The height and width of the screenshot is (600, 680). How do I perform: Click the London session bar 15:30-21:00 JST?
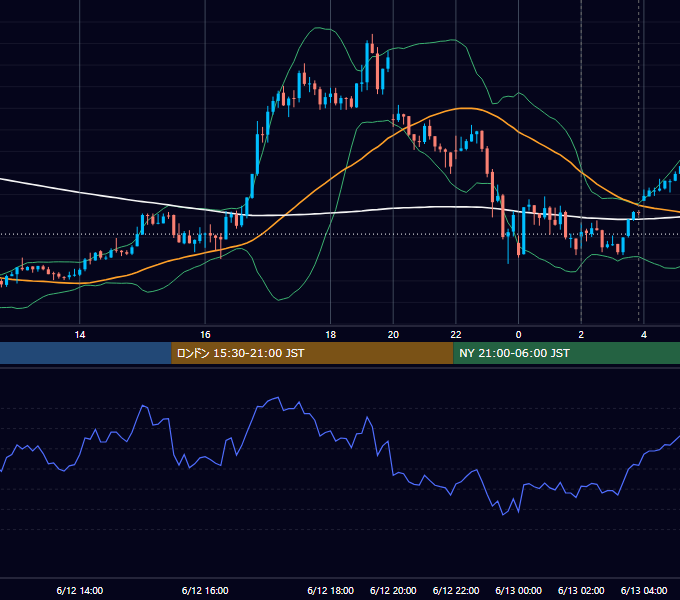312,353
